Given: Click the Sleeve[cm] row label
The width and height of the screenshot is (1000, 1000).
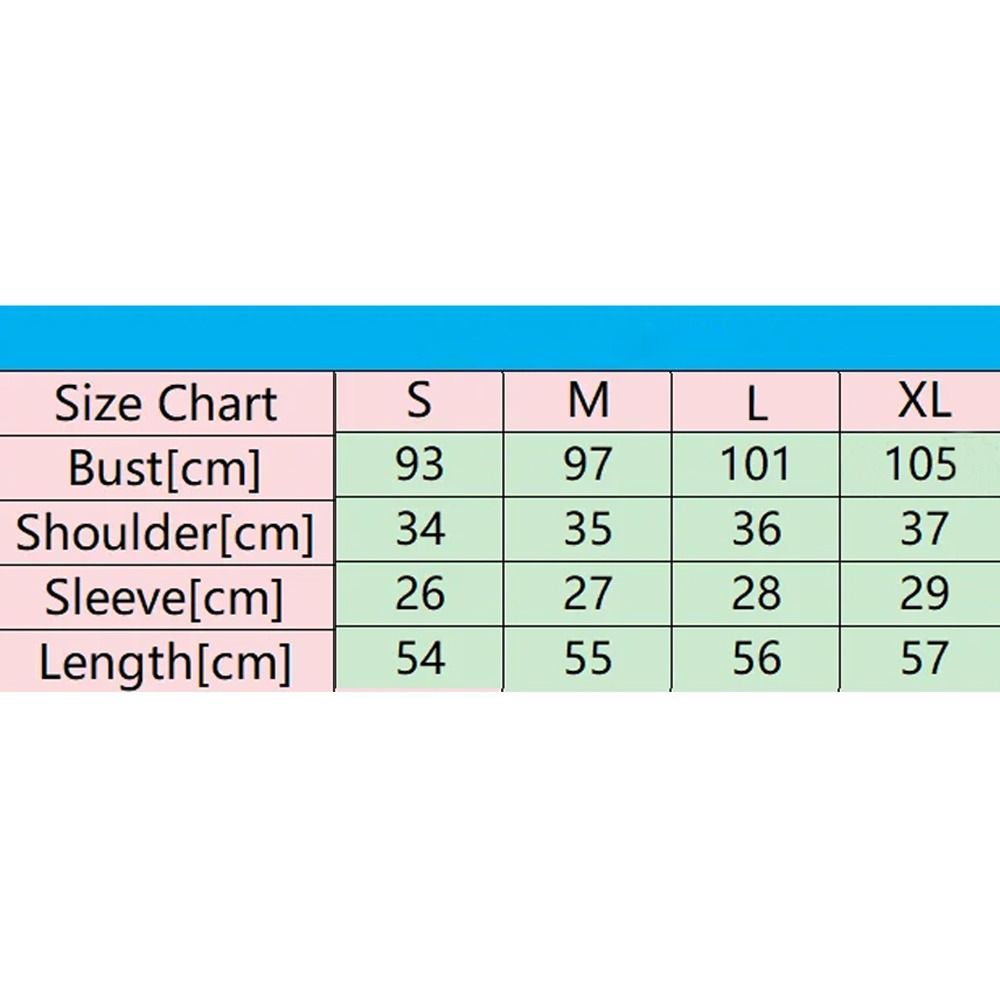Looking at the screenshot, I should click(166, 598).
